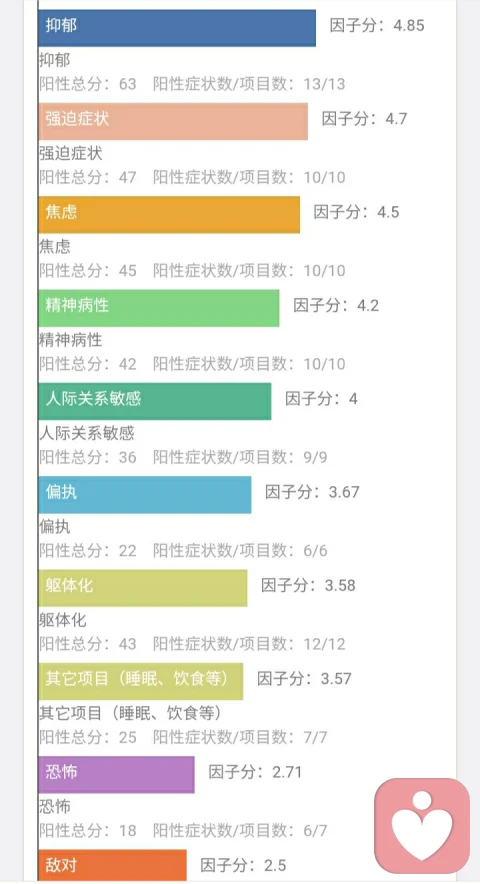This screenshot has width=480, height=884.
Task: Select the blue 抑郁 bar
Action: coord(177,28)
